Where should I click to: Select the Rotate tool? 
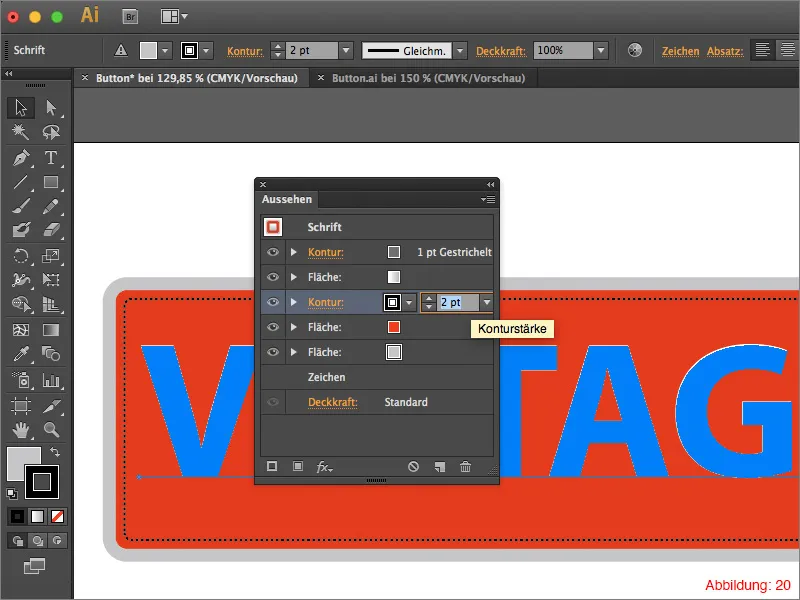21,256
